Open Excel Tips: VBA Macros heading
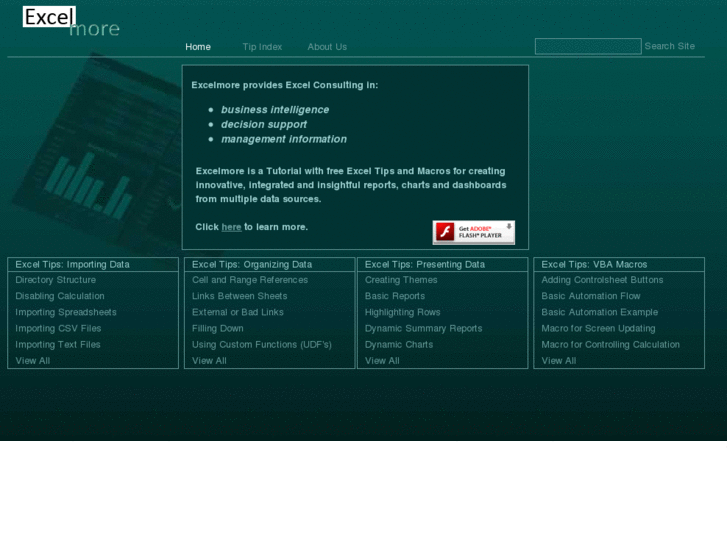The image size is (727, 545). pos(594,264)
